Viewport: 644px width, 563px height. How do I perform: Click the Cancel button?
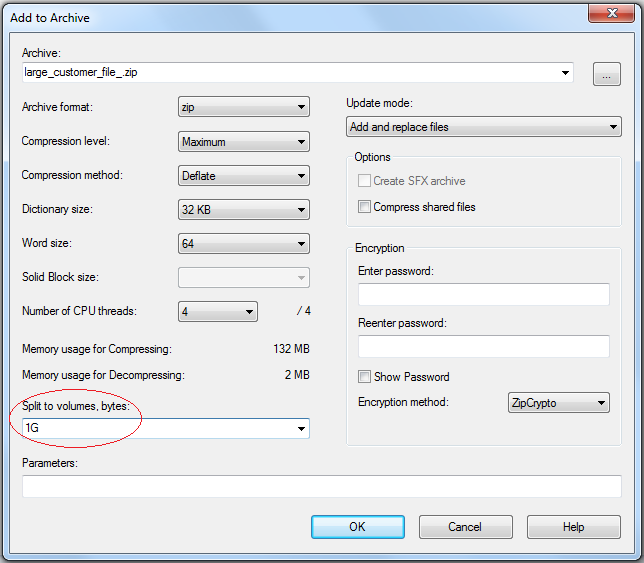pyautogui.click(x=465, y=527)
